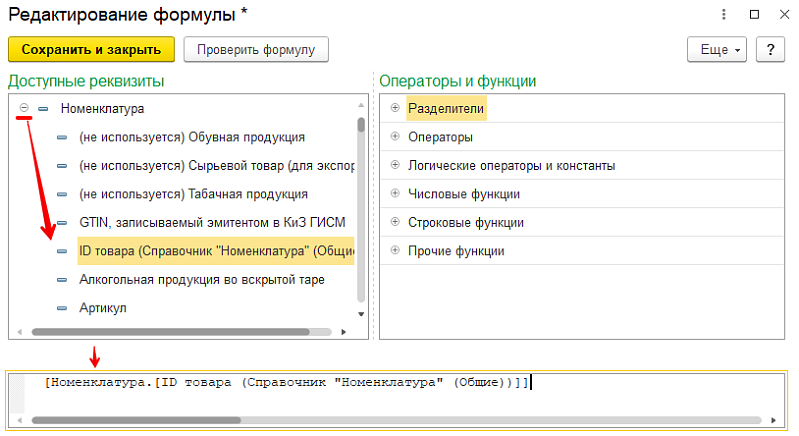
Task: Collapse the Номенклатура tree node
Action: (x=24, y=107)
